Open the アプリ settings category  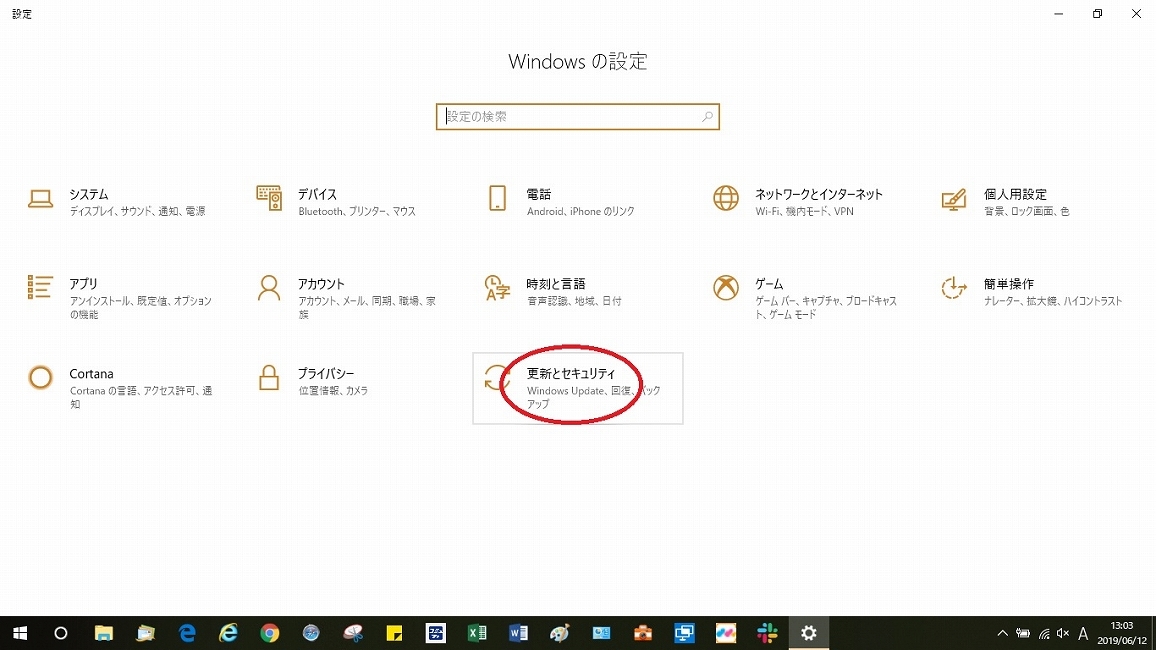[x=122, y=298]
